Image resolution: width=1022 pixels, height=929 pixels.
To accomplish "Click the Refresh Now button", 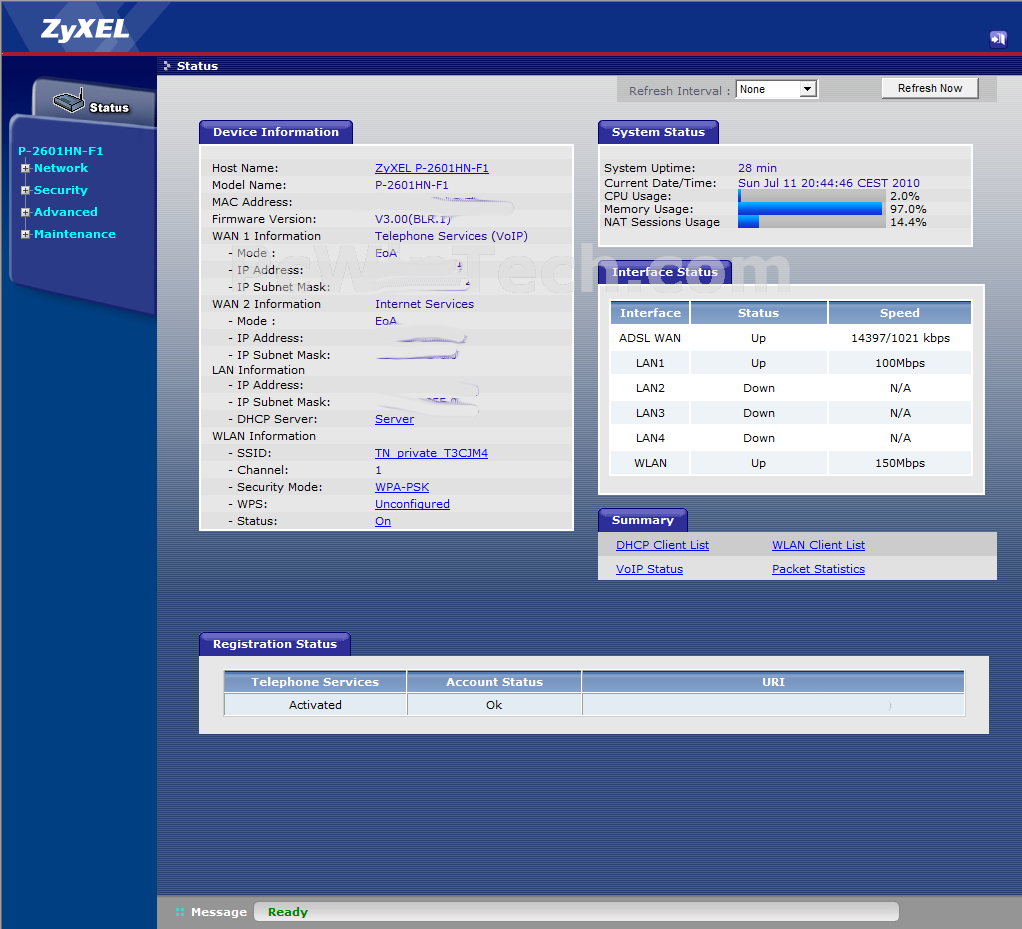I will click(x=930, y=88).
